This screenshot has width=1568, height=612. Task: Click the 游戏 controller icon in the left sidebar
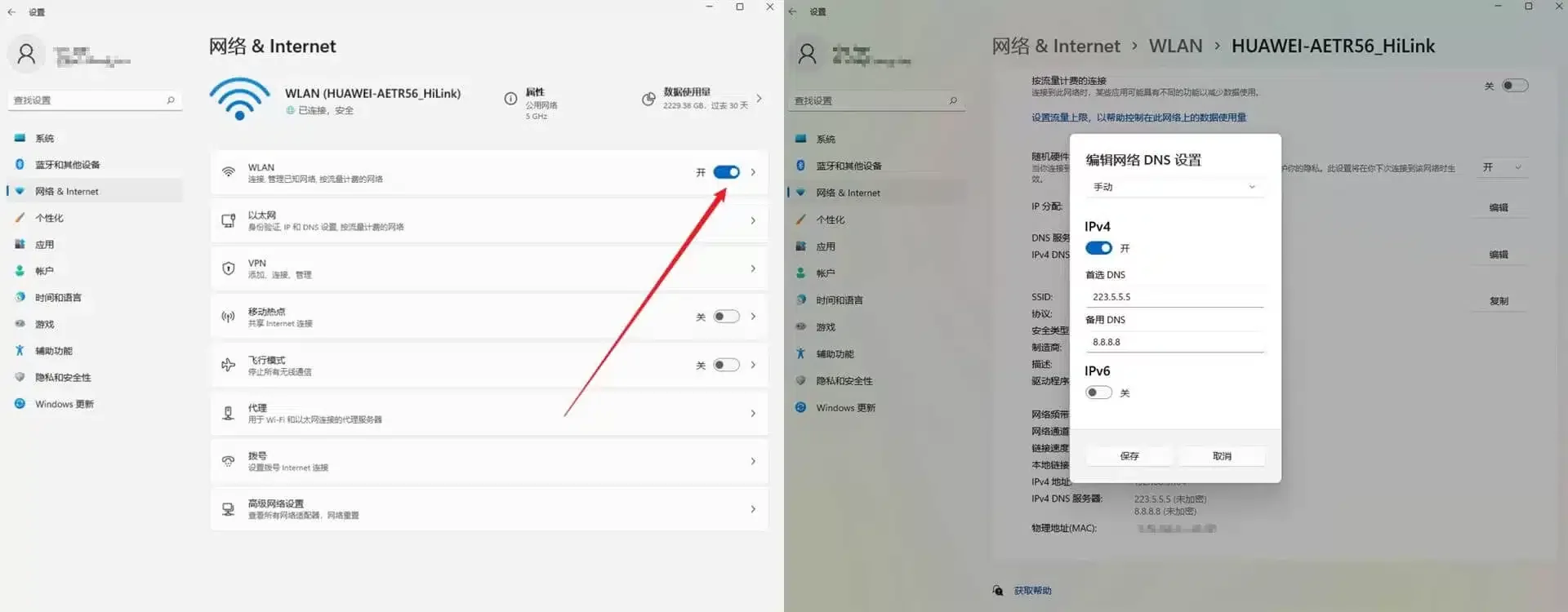pyautogui.click(x=20, y=324)
